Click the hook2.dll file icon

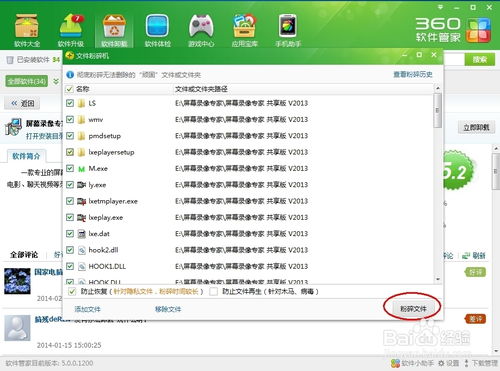(x=82, y=250)
